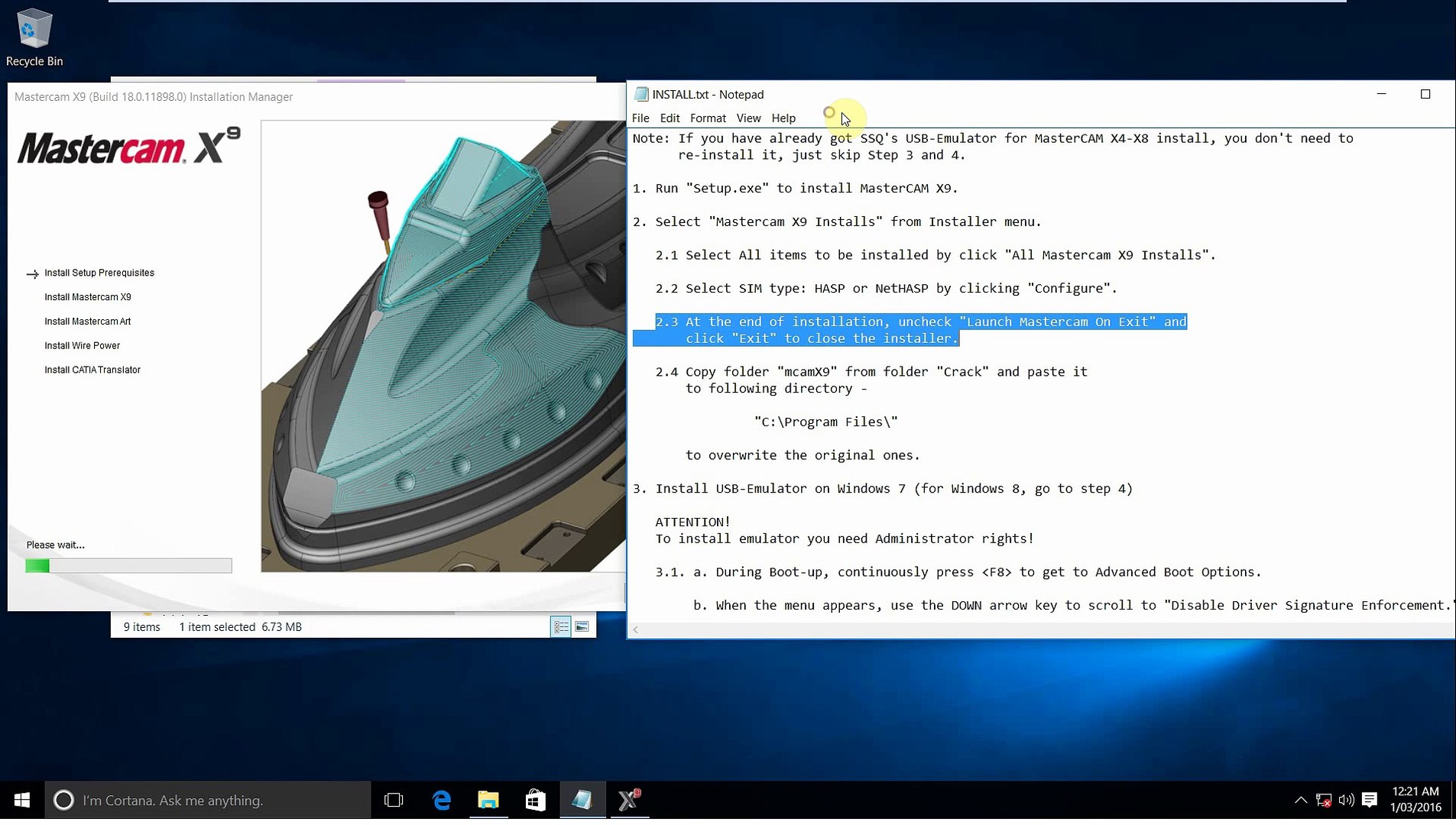Click line '1. Run "Setup.exe"' in Notepad
This screenshot has height=825, width=1456.
795,188
